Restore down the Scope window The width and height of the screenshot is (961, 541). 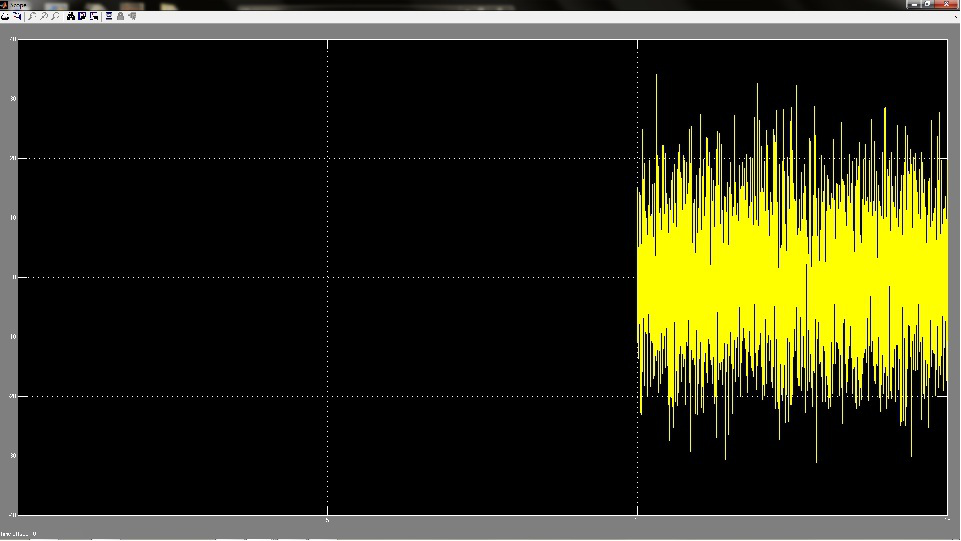click(x=928, y=4)
